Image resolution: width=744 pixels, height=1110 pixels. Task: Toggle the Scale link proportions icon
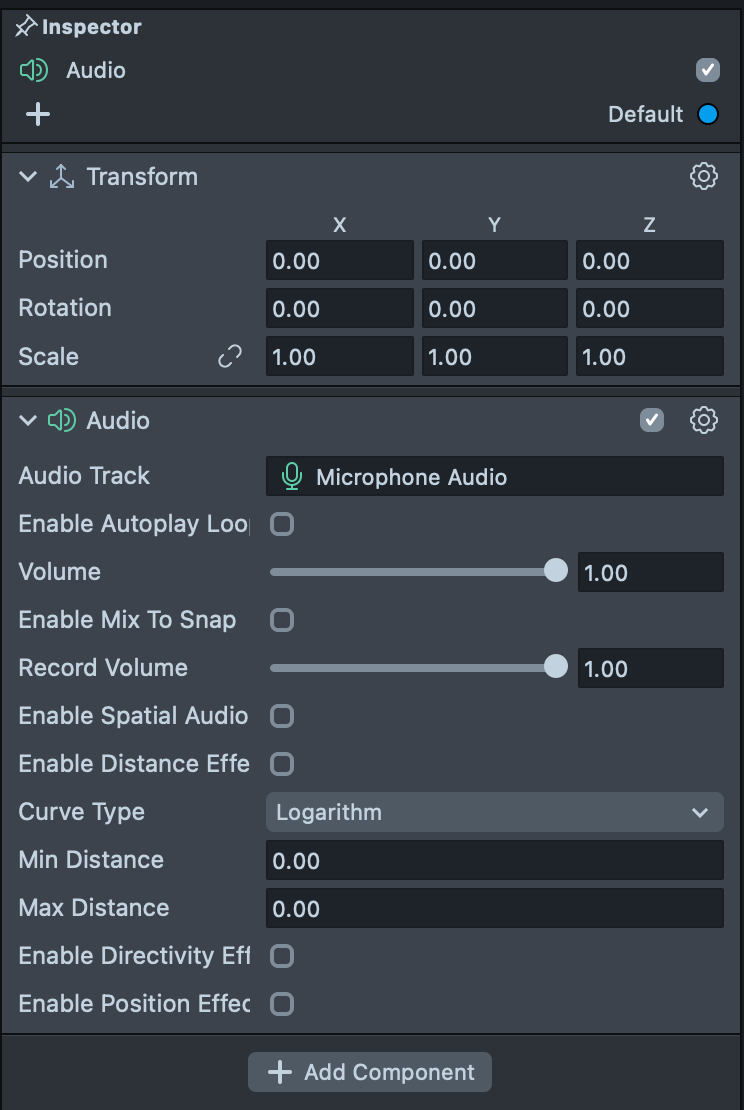tap(230, 357)
